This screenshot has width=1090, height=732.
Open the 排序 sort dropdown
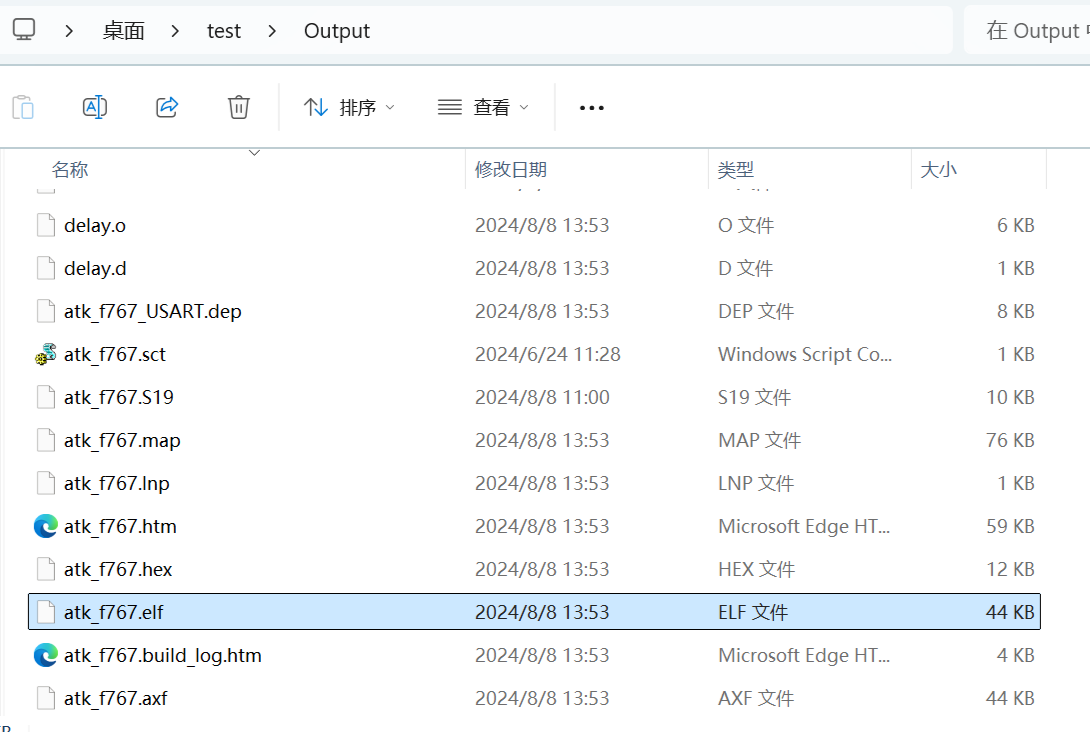(349, 107)
